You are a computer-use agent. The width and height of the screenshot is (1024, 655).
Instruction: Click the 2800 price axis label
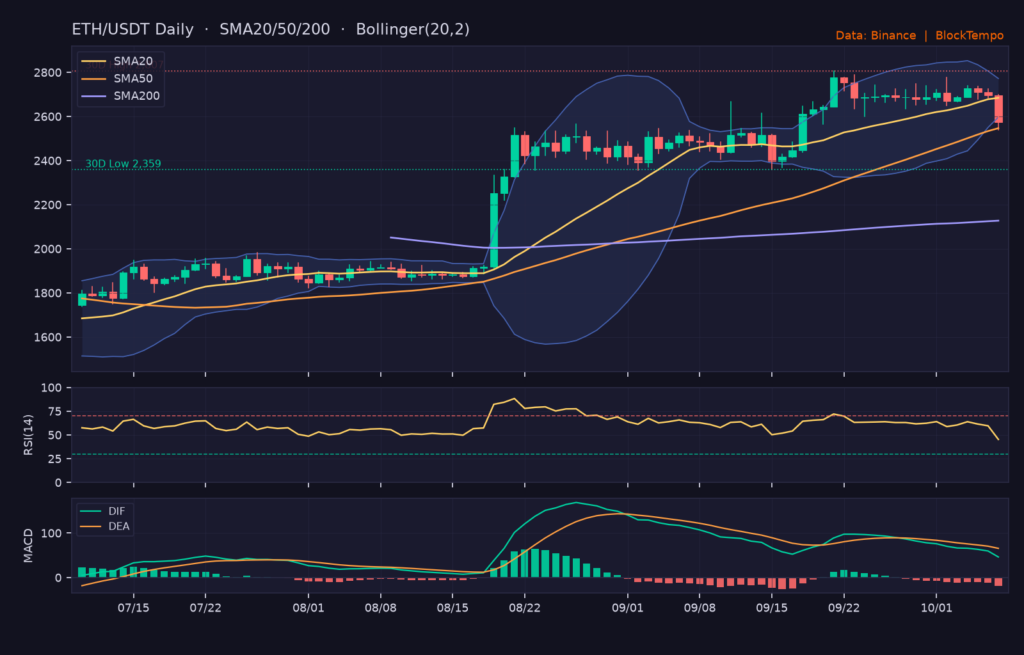(48, 72)
